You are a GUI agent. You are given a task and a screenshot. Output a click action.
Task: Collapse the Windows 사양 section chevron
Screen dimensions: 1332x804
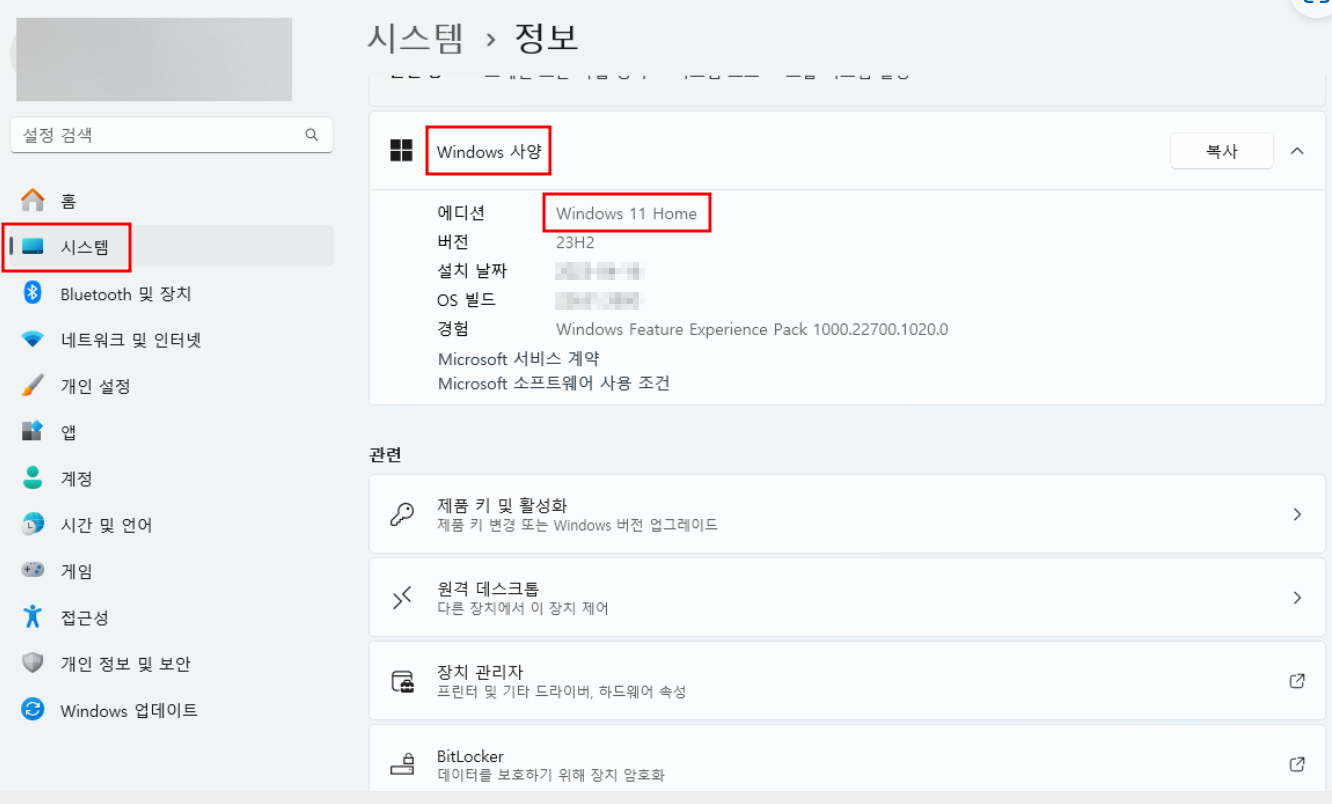pos(1297,151)
